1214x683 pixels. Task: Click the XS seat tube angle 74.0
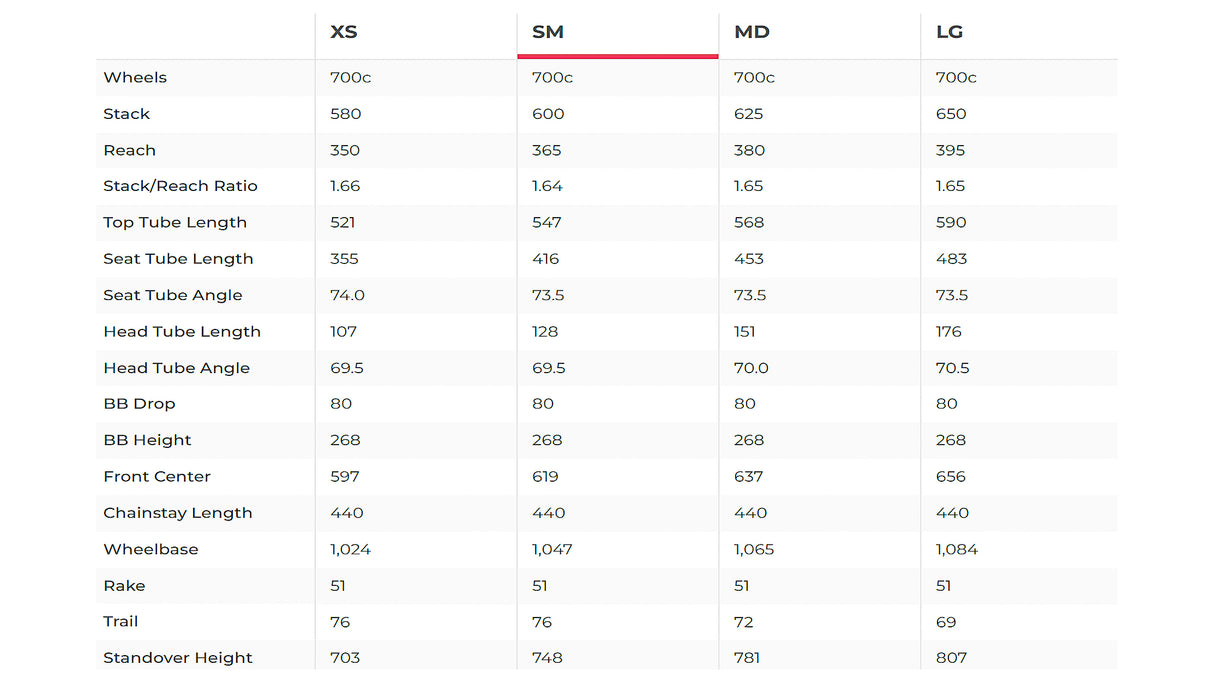[x=346, y=295]
